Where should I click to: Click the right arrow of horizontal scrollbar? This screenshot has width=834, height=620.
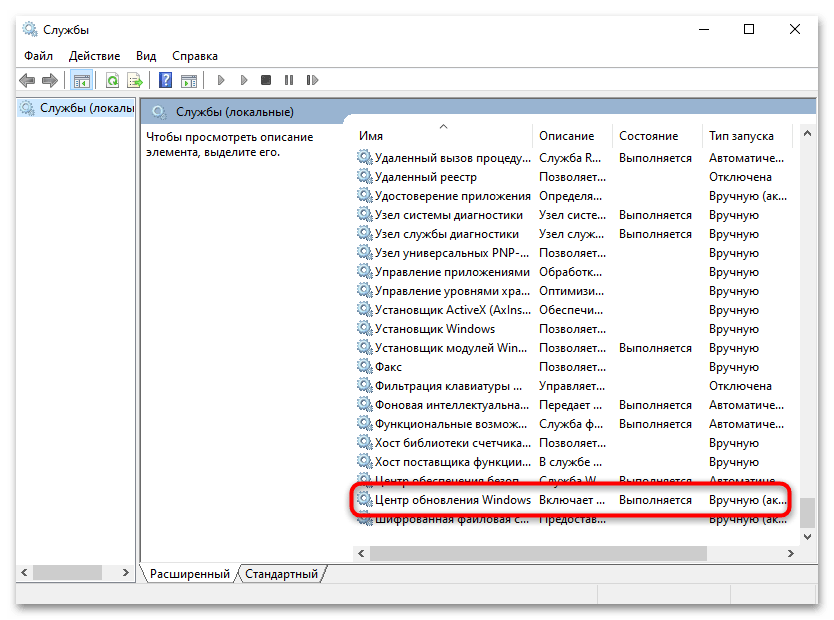[790, 552]
